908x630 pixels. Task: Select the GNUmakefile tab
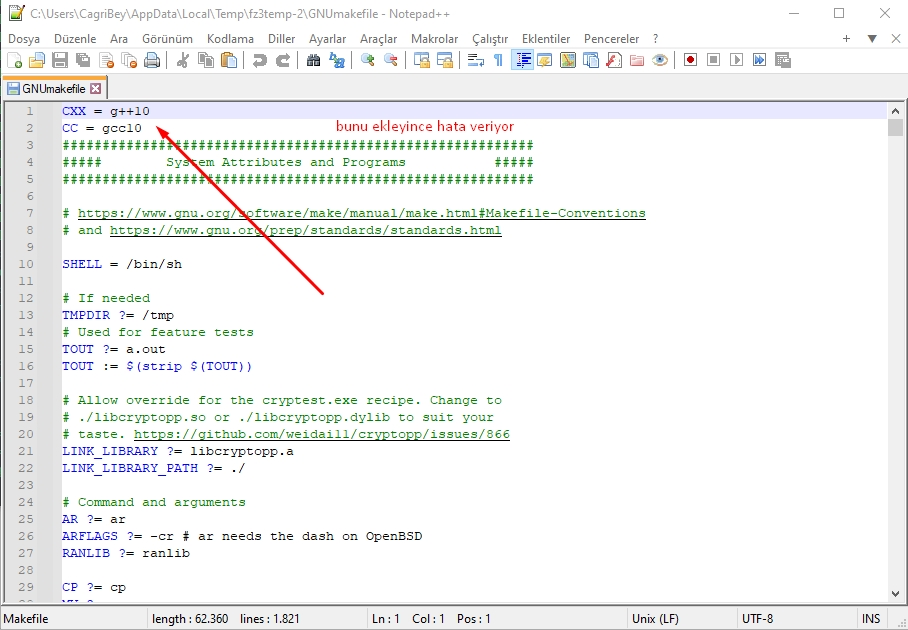(x=53, y=89)
